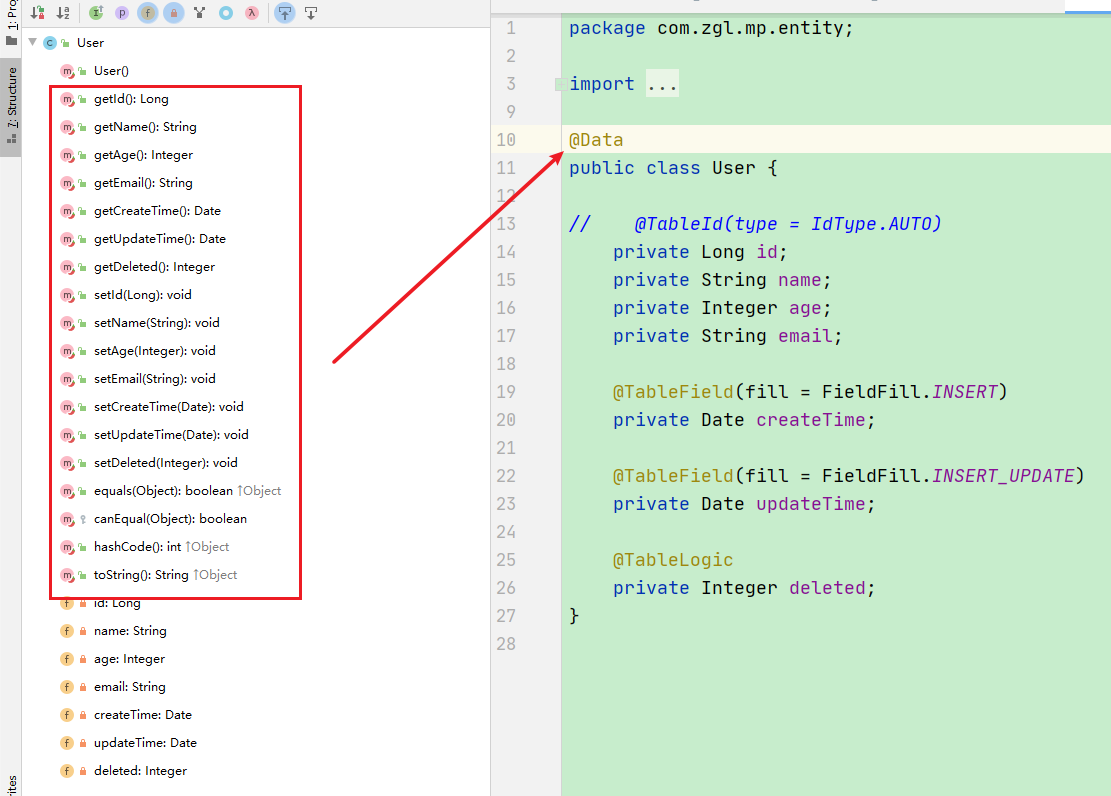Click private lock icon of name field
The height and width of the screenshot is (796, 1111).
(x=83, y=631)
